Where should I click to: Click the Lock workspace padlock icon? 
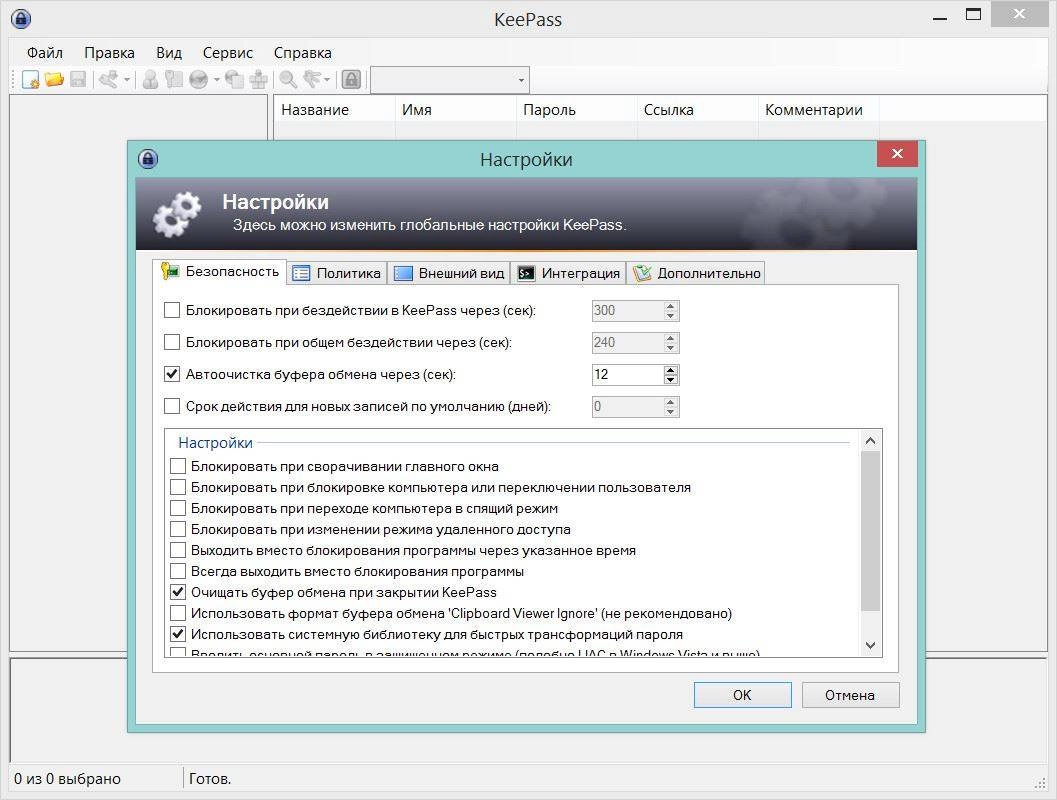point(351,80)
